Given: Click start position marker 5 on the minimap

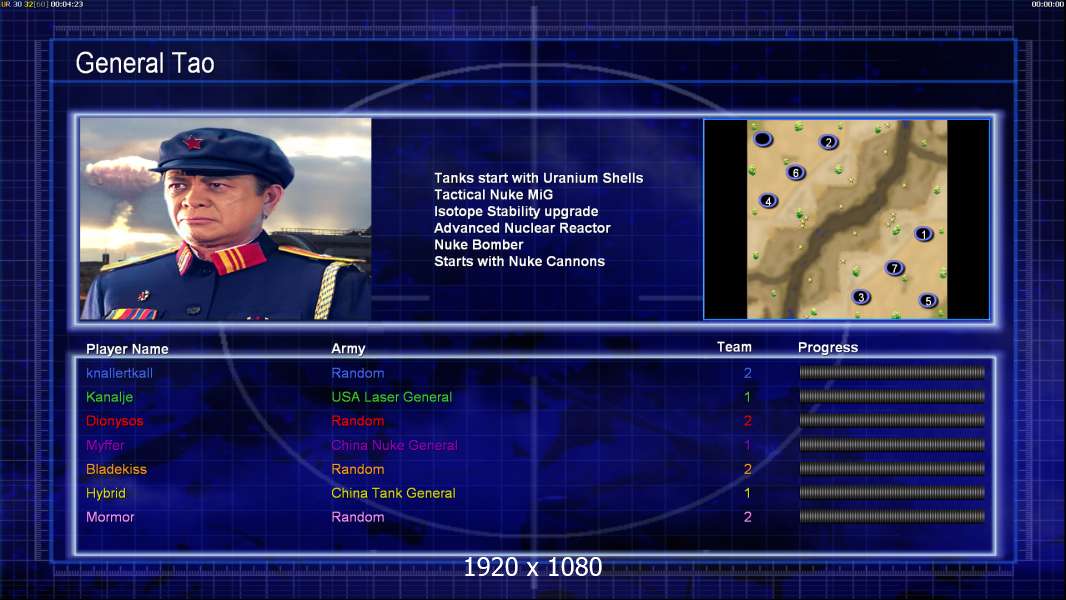Looking at the screenshot, I should pyautogui.click(x=928, y=300).
